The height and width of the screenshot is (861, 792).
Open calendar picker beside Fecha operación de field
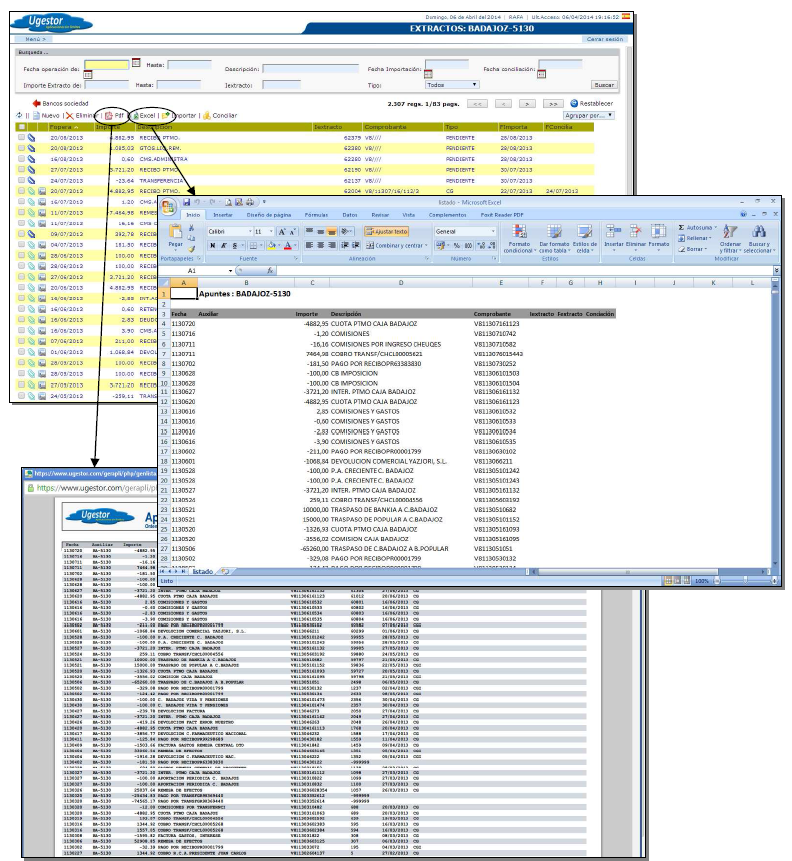pos(136,63)
